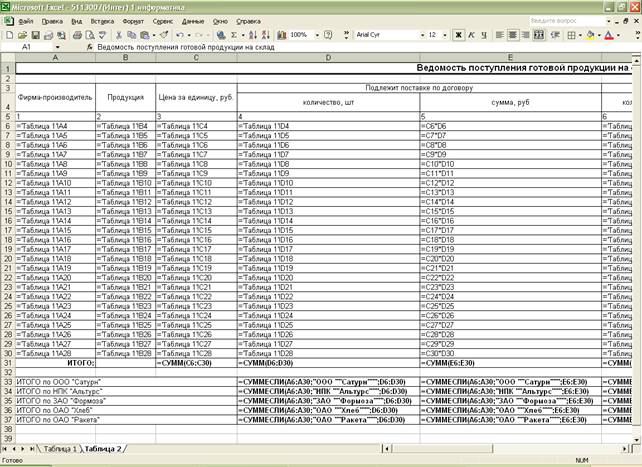Cut selection using the scissors icon
The height and width of the screenshot is (467, 642).
point(118,34)
